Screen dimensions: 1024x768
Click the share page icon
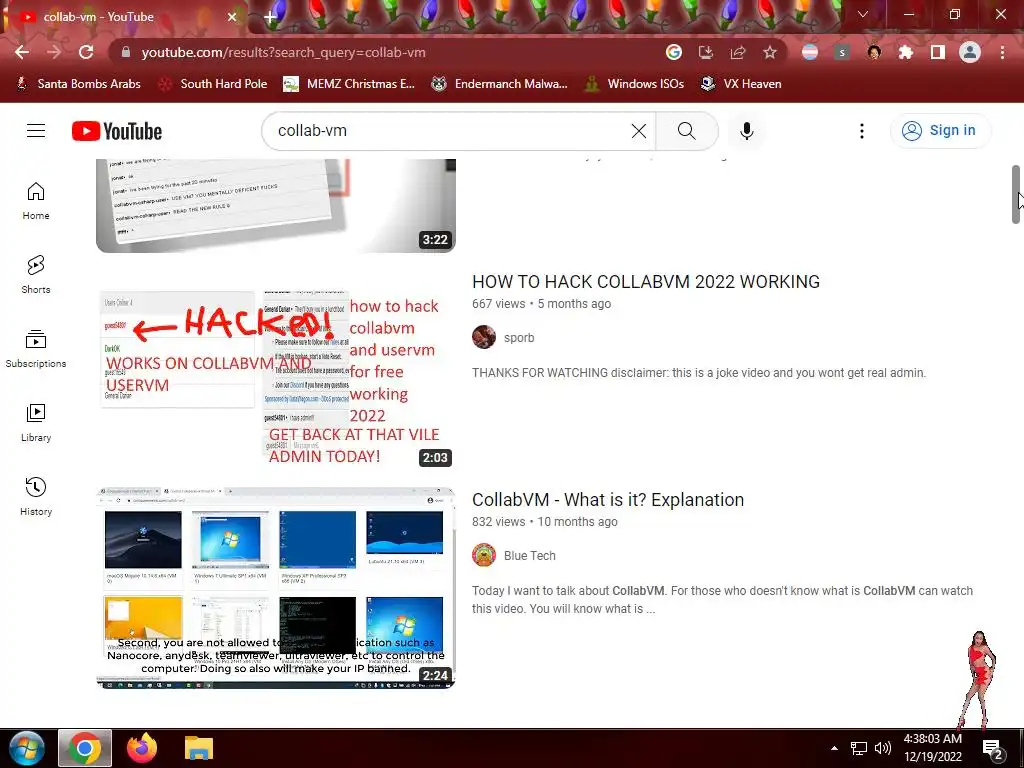pos(738,52)
